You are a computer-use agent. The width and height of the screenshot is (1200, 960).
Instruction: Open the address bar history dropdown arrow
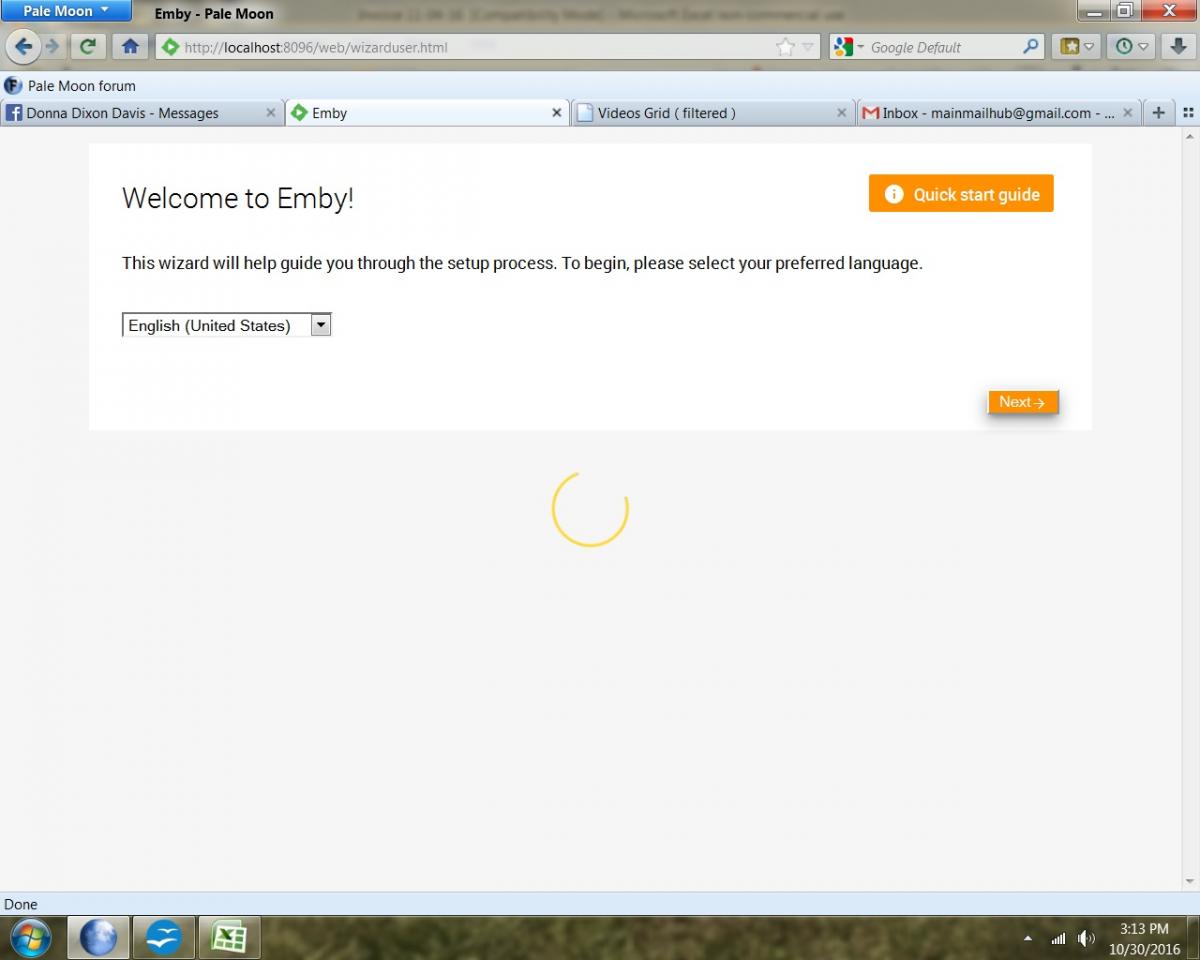click(x=808, y=47)
